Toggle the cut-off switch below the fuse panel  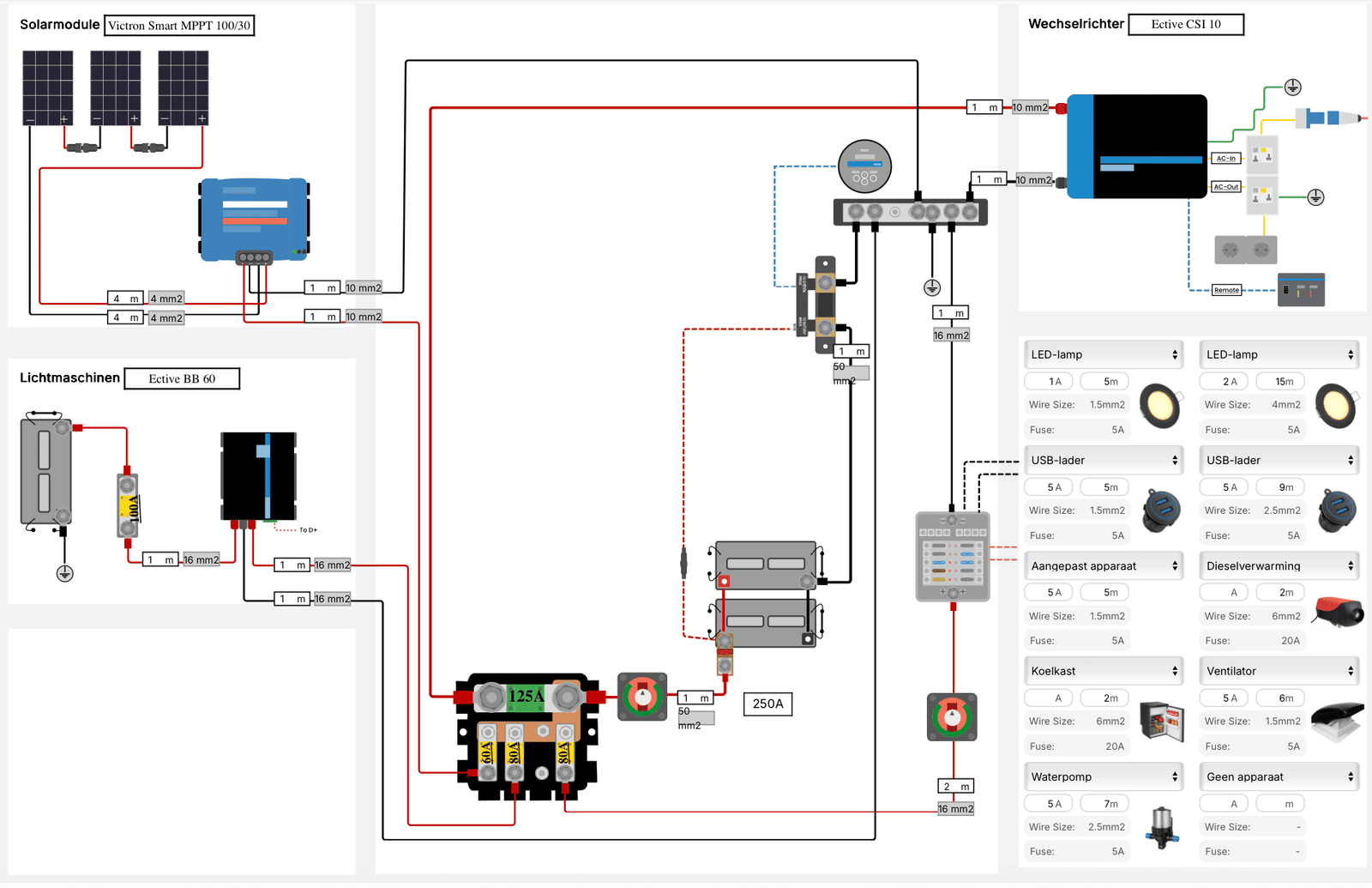(952, 718)
